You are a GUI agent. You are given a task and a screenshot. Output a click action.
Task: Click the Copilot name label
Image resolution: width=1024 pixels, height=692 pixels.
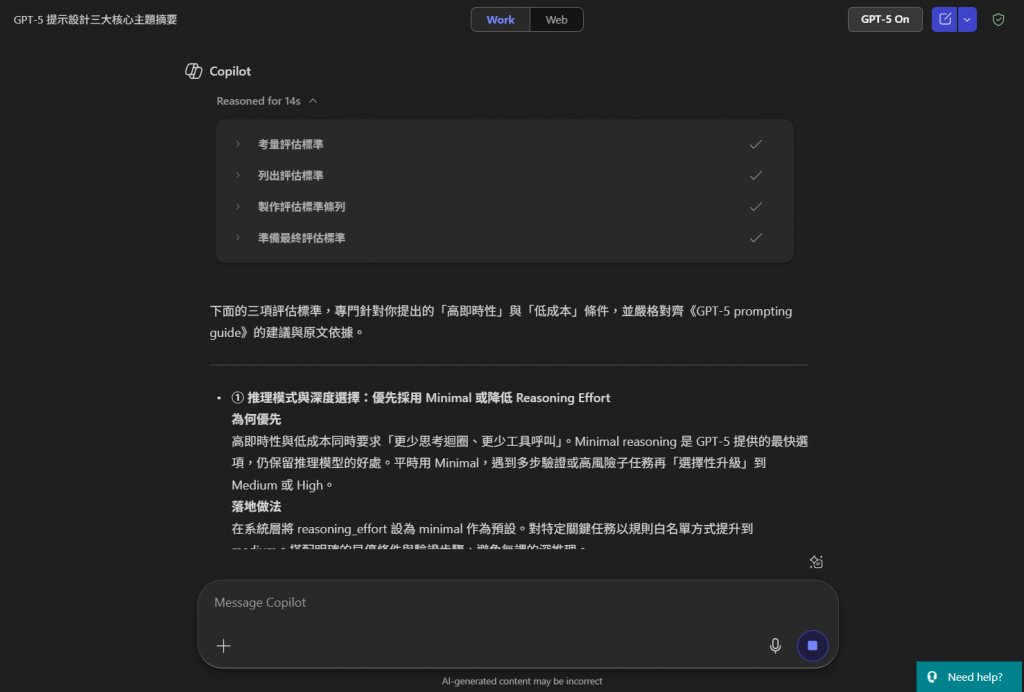[x=230, y=71]
